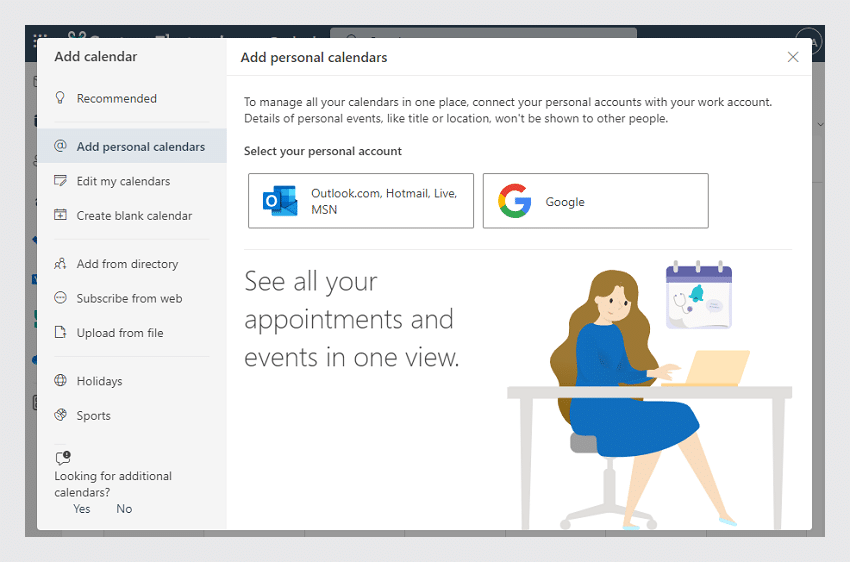850x562 pixels.
Task: Select Add personal calendars in sidebar
Action: (x=132, y=146)
